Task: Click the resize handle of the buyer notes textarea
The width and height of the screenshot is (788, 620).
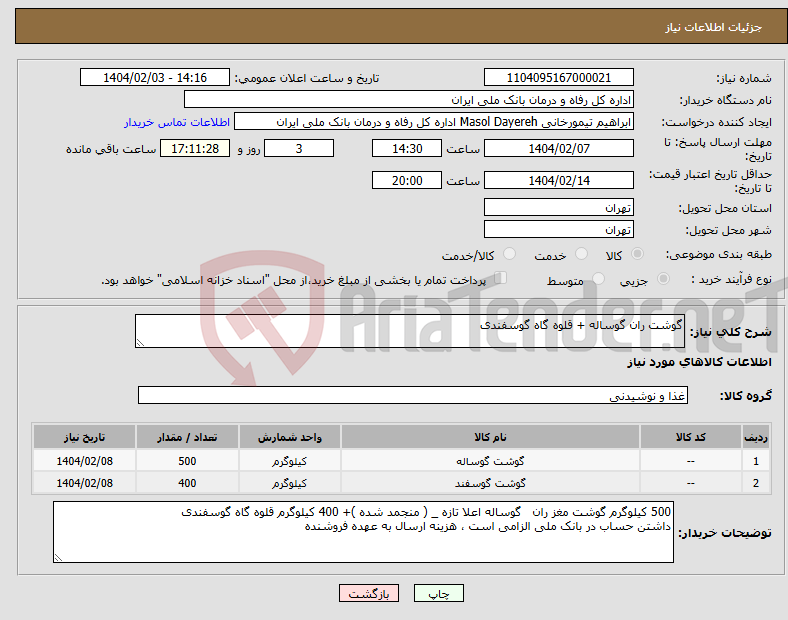Action: [x=58, y=557]
